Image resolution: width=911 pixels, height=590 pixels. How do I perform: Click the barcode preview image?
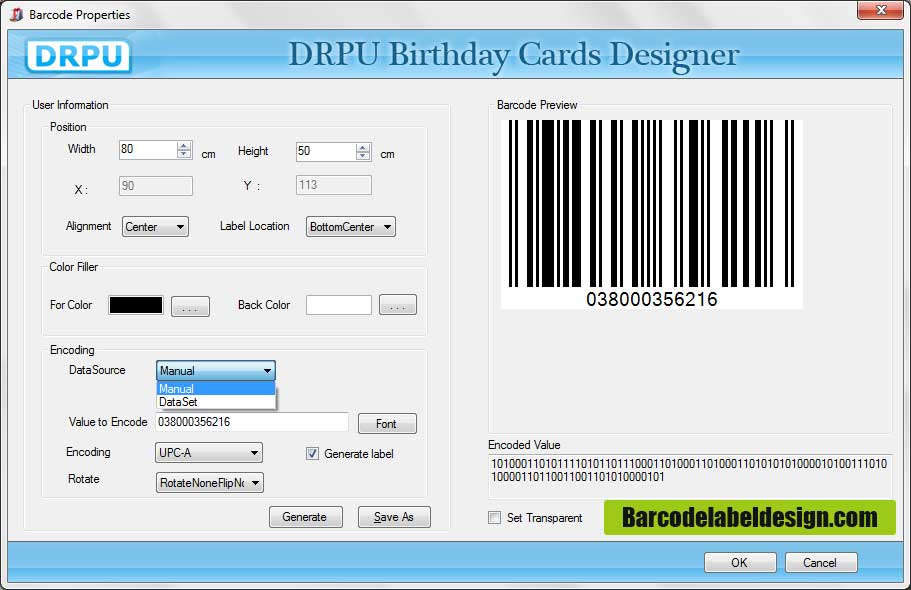click(651, 214)
